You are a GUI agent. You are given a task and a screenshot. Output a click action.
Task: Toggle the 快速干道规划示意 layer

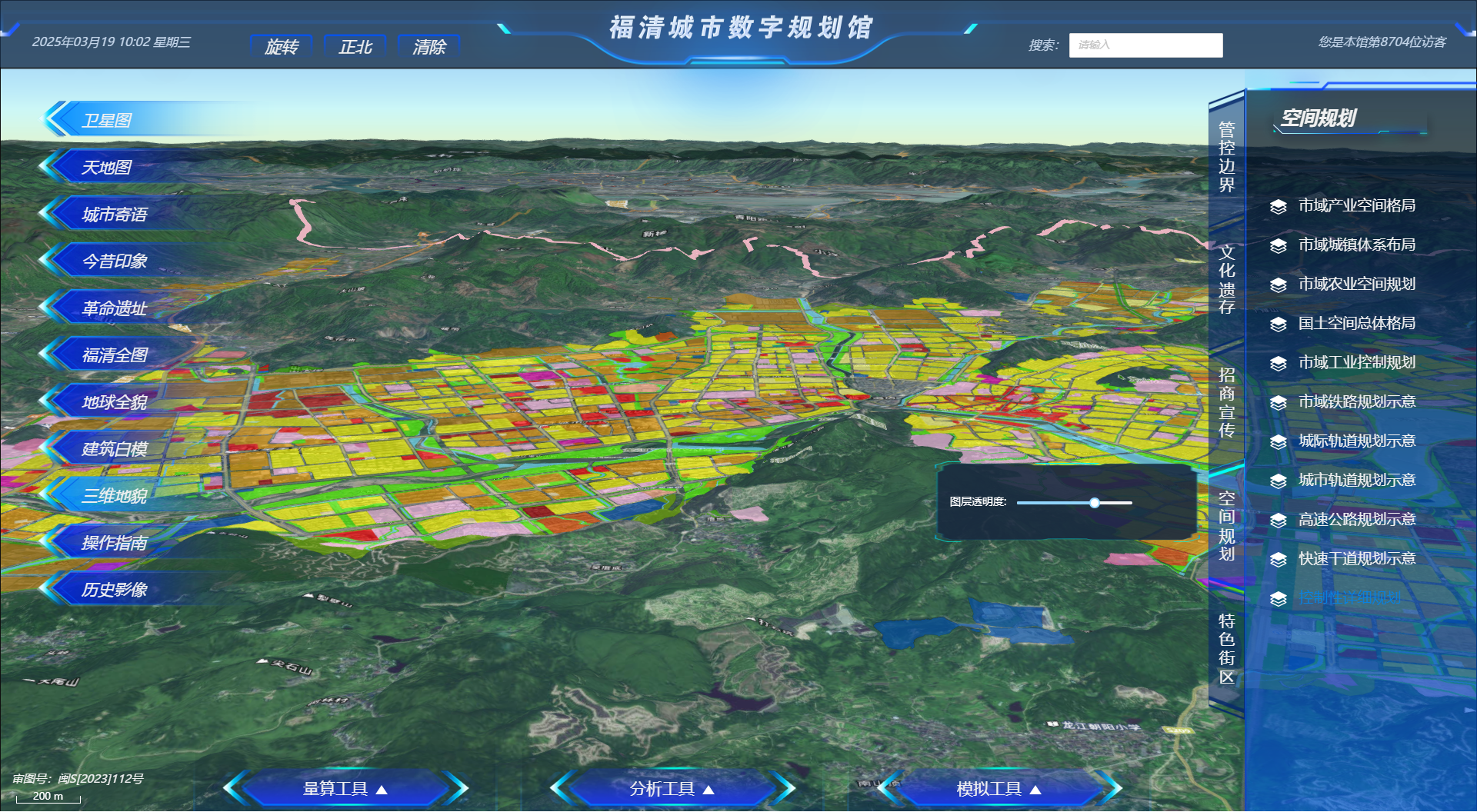coord(1356,559)
